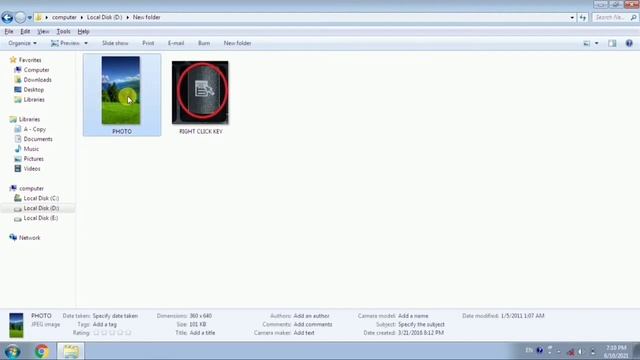Open Local Disk (E:)
The width and height of the screenshot is (640, 360).
[x=41, y=218]
